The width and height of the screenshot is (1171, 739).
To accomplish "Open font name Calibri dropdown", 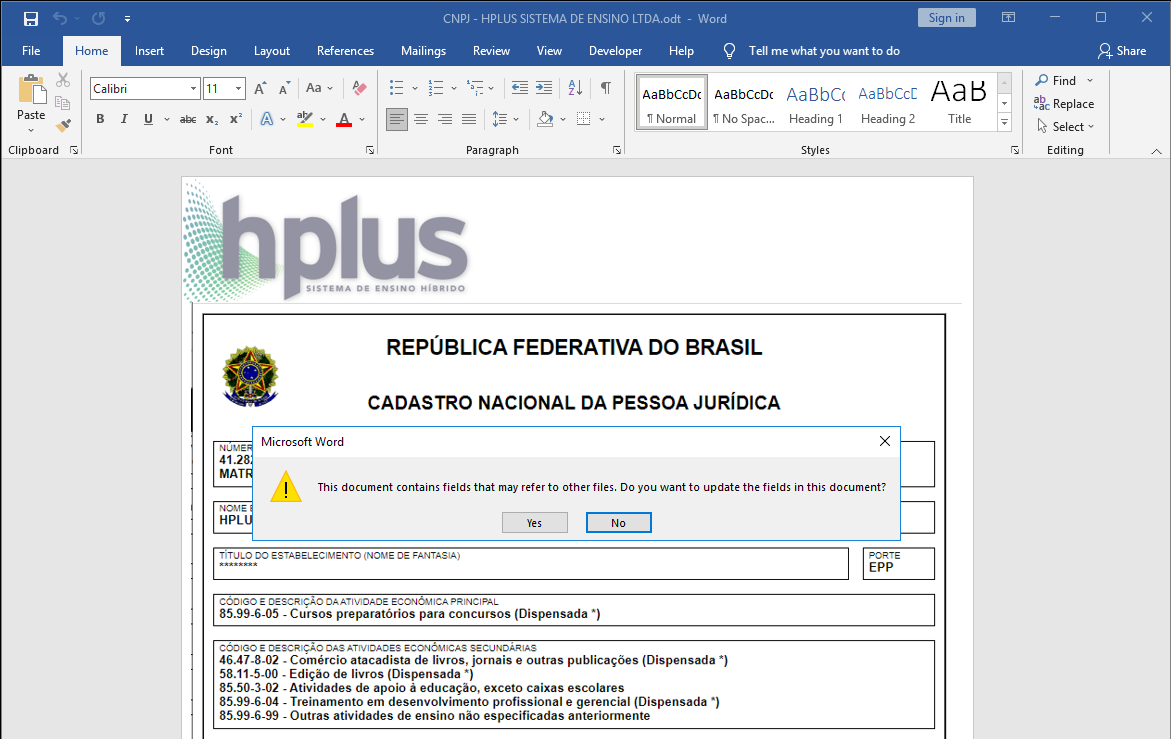I will [193, 89].
